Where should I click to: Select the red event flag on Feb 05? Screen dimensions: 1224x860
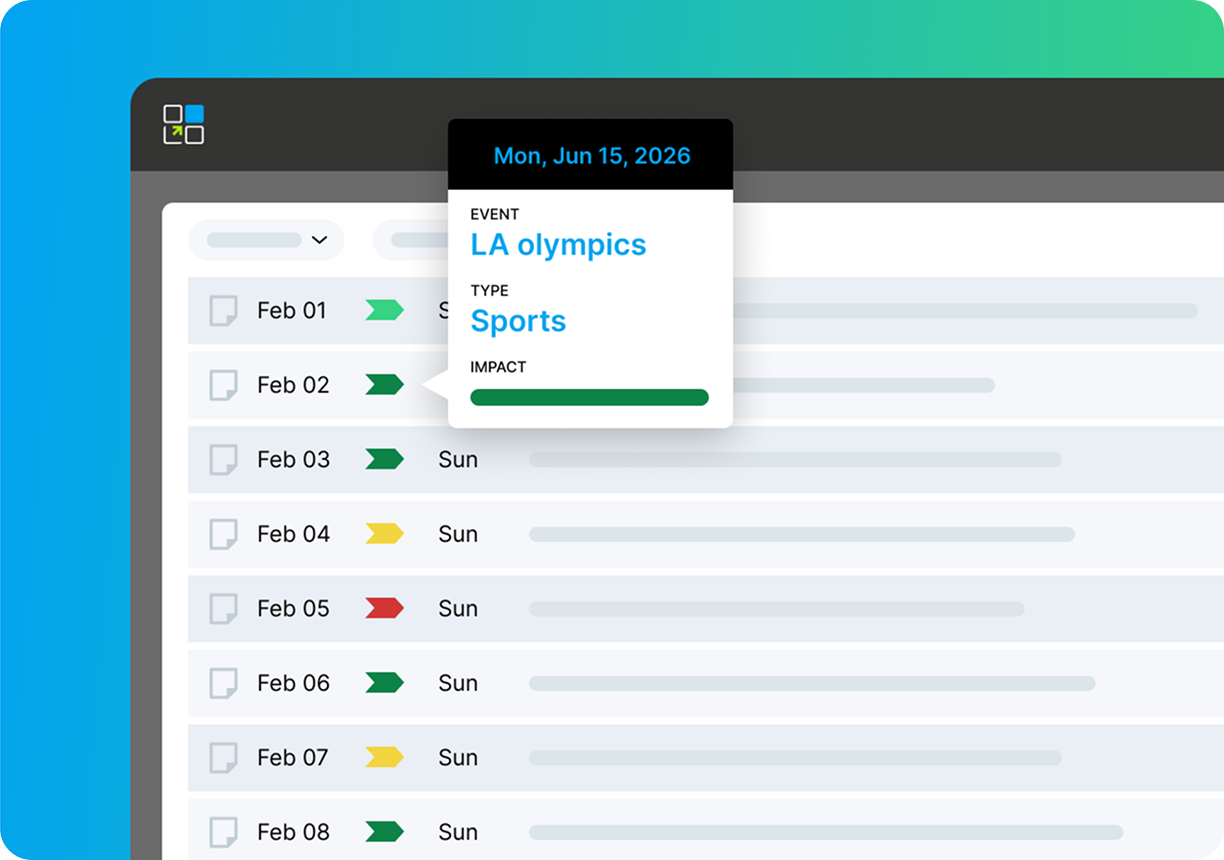click(x=384, y=608)
